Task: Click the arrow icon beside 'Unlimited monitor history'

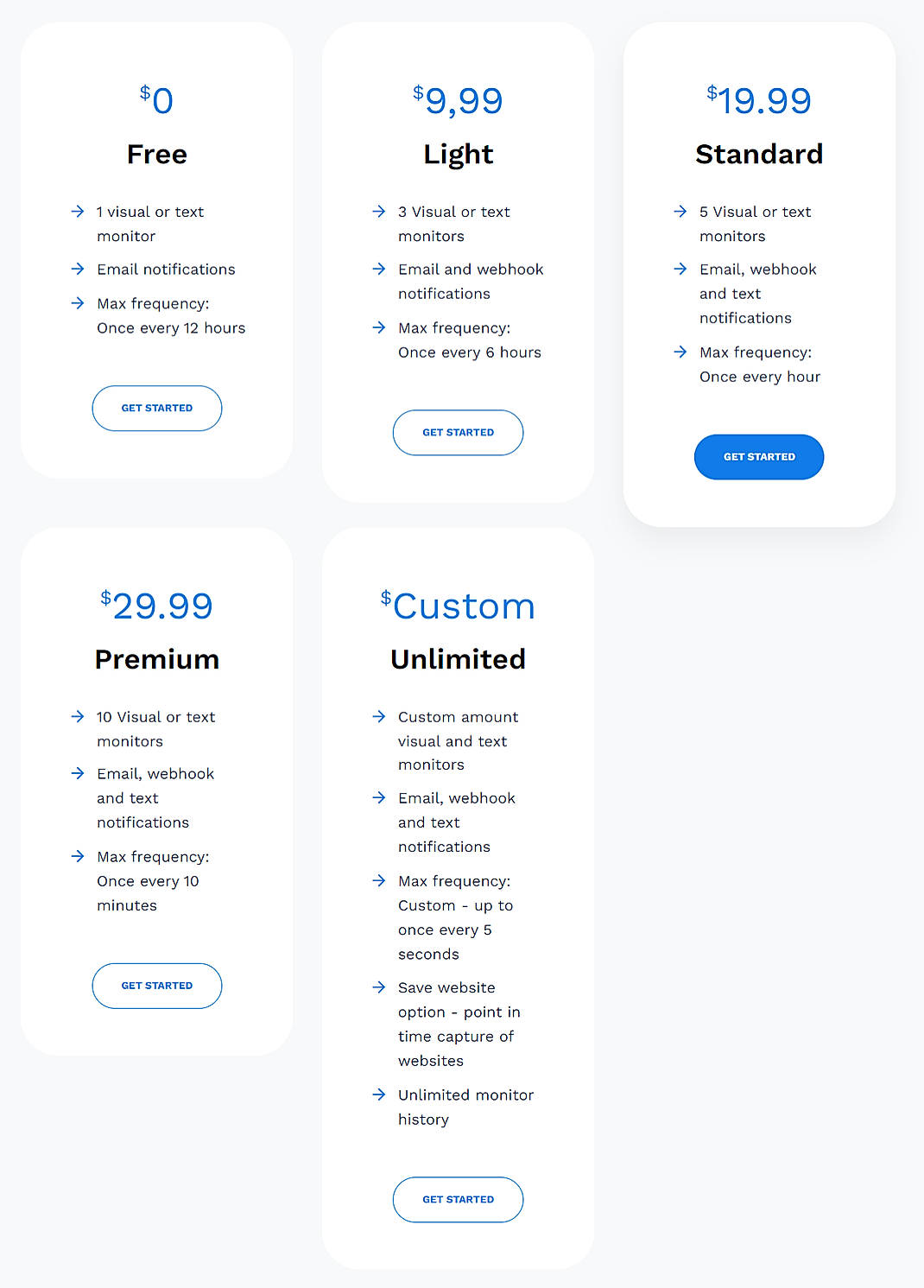Action: [378, 1094]
